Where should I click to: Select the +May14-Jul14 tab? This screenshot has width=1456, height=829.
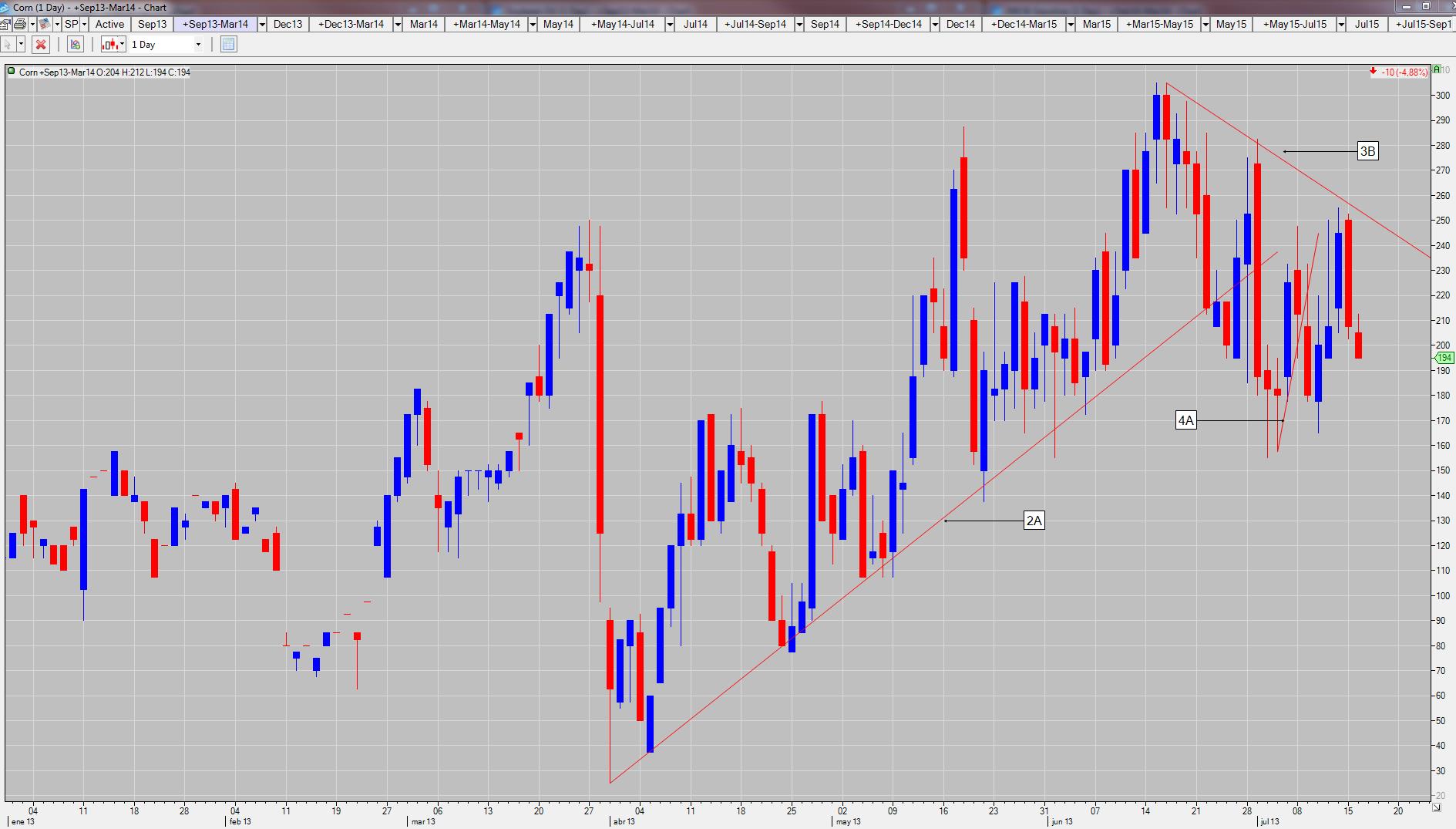[622, 24]
